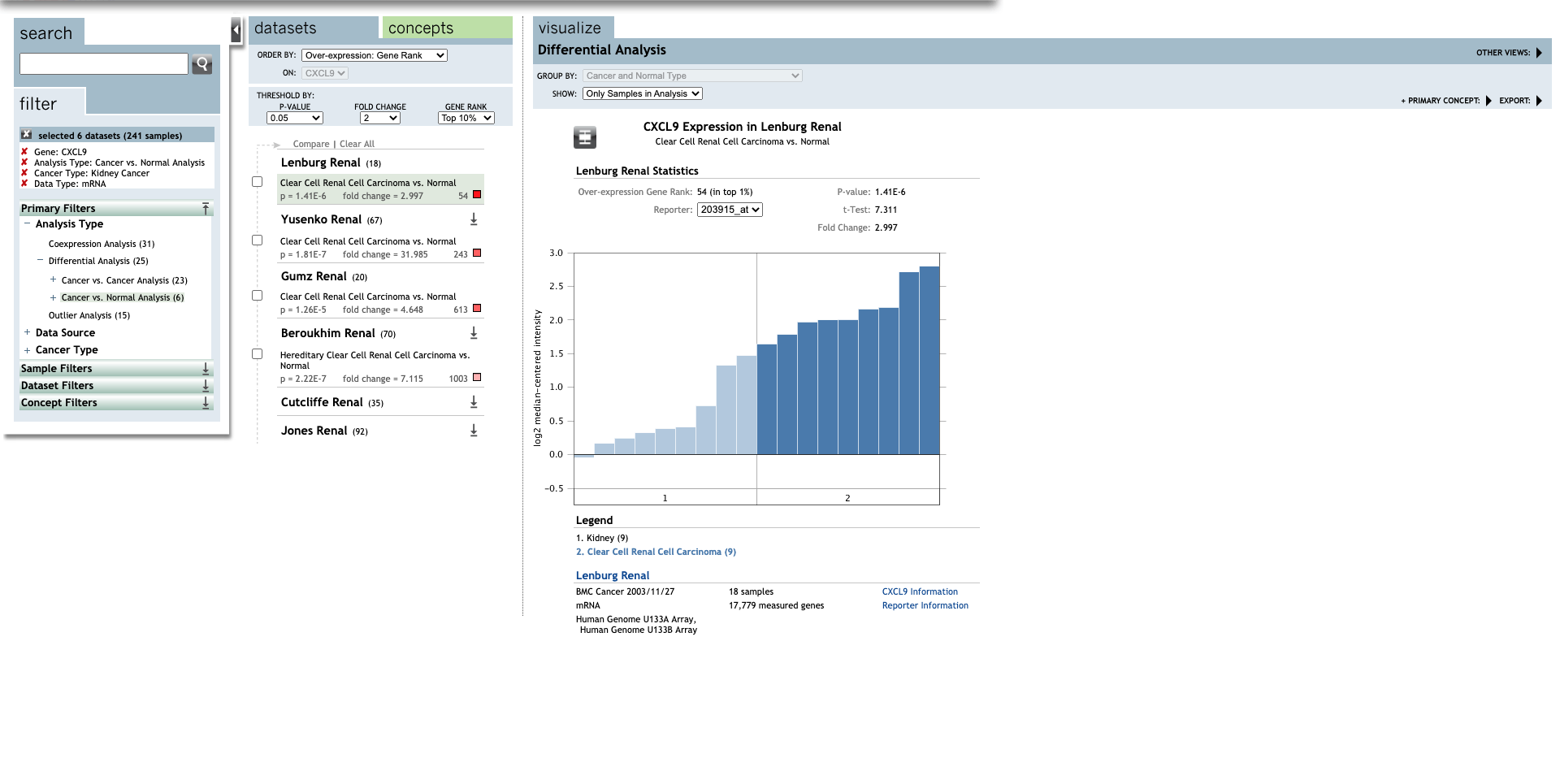Expand the Jones Renal dataset arrow
This screenshot has height=784, width=1560.
coord(474,431)
